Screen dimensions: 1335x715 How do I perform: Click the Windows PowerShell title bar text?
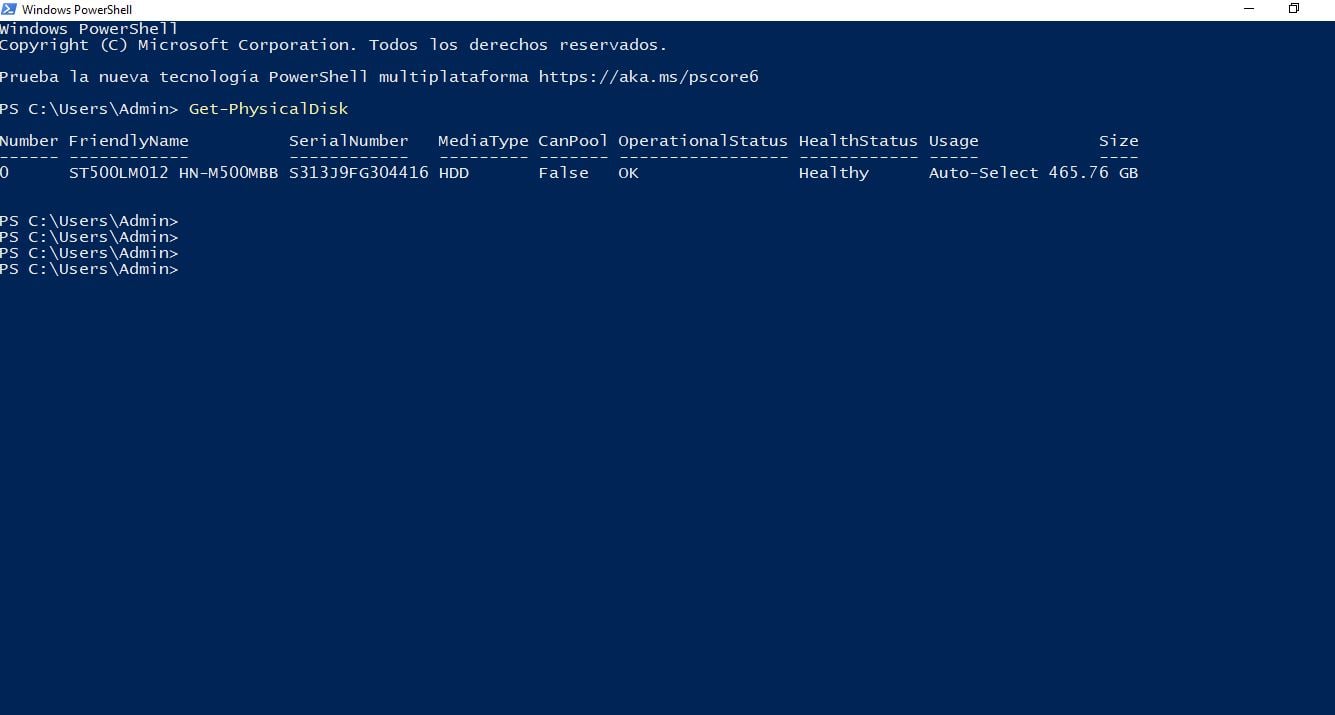[x=77, y=10]
